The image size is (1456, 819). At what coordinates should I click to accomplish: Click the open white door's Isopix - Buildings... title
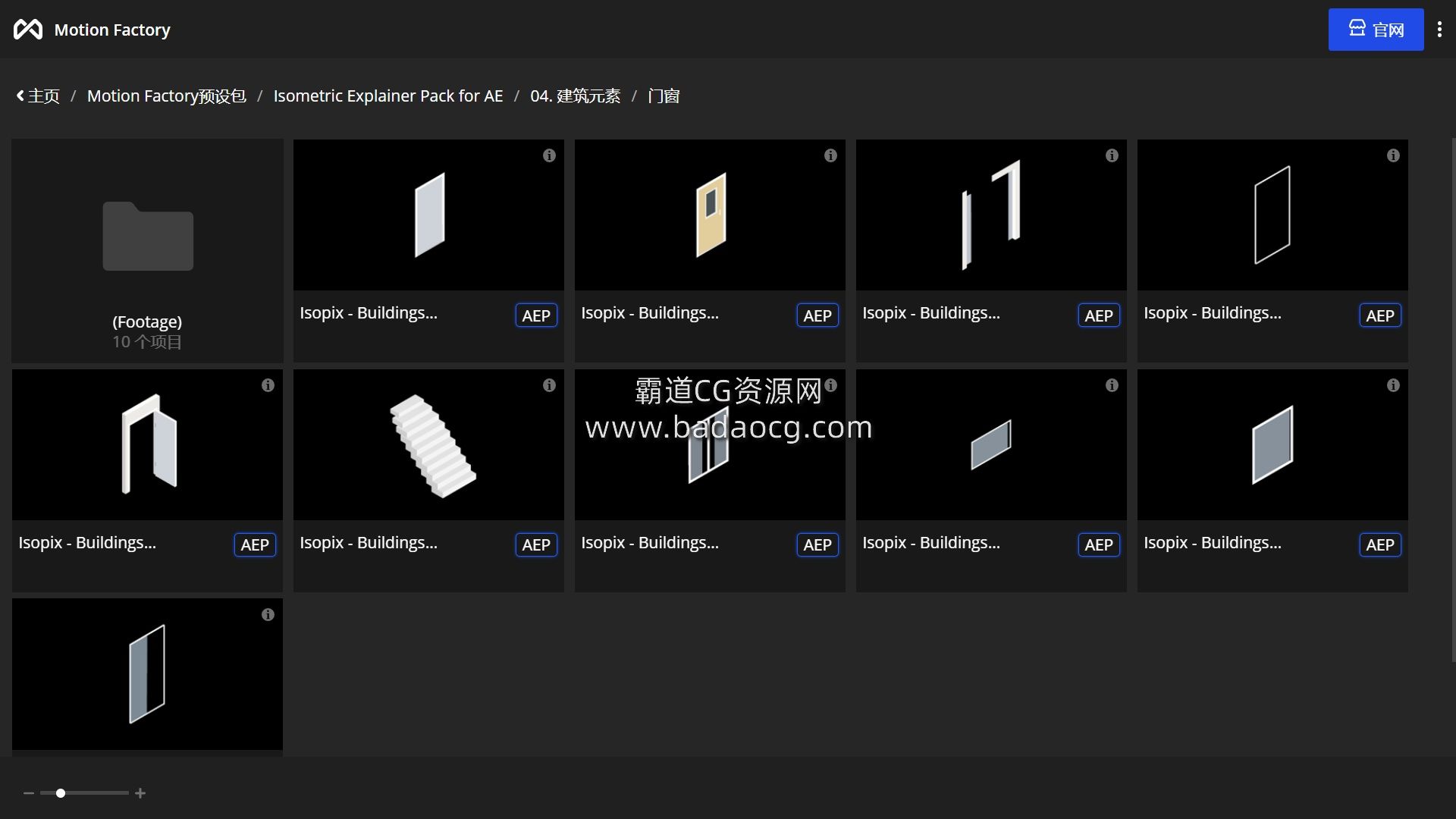tap(87, 543)
